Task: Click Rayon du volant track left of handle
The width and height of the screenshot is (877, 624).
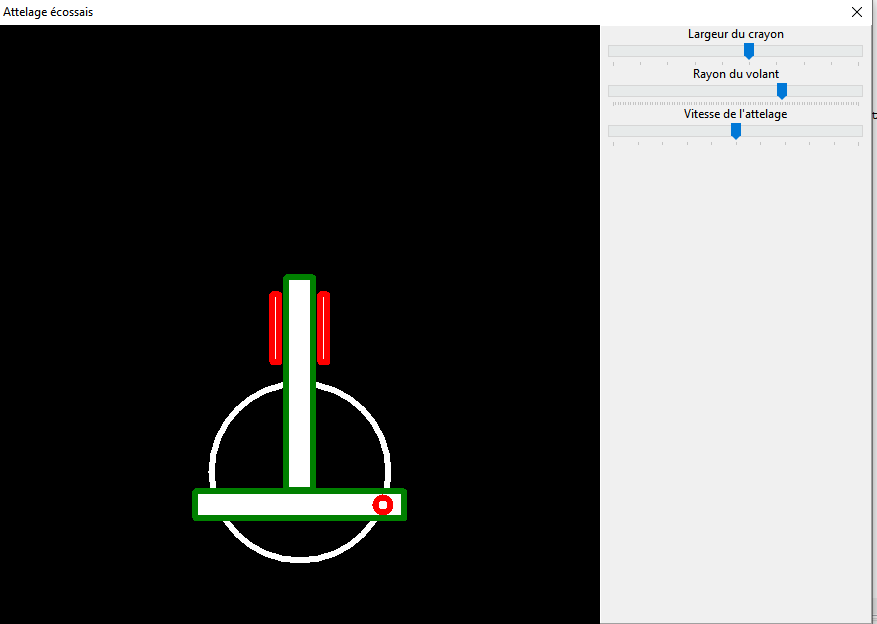Action: [x=690, y=91]
